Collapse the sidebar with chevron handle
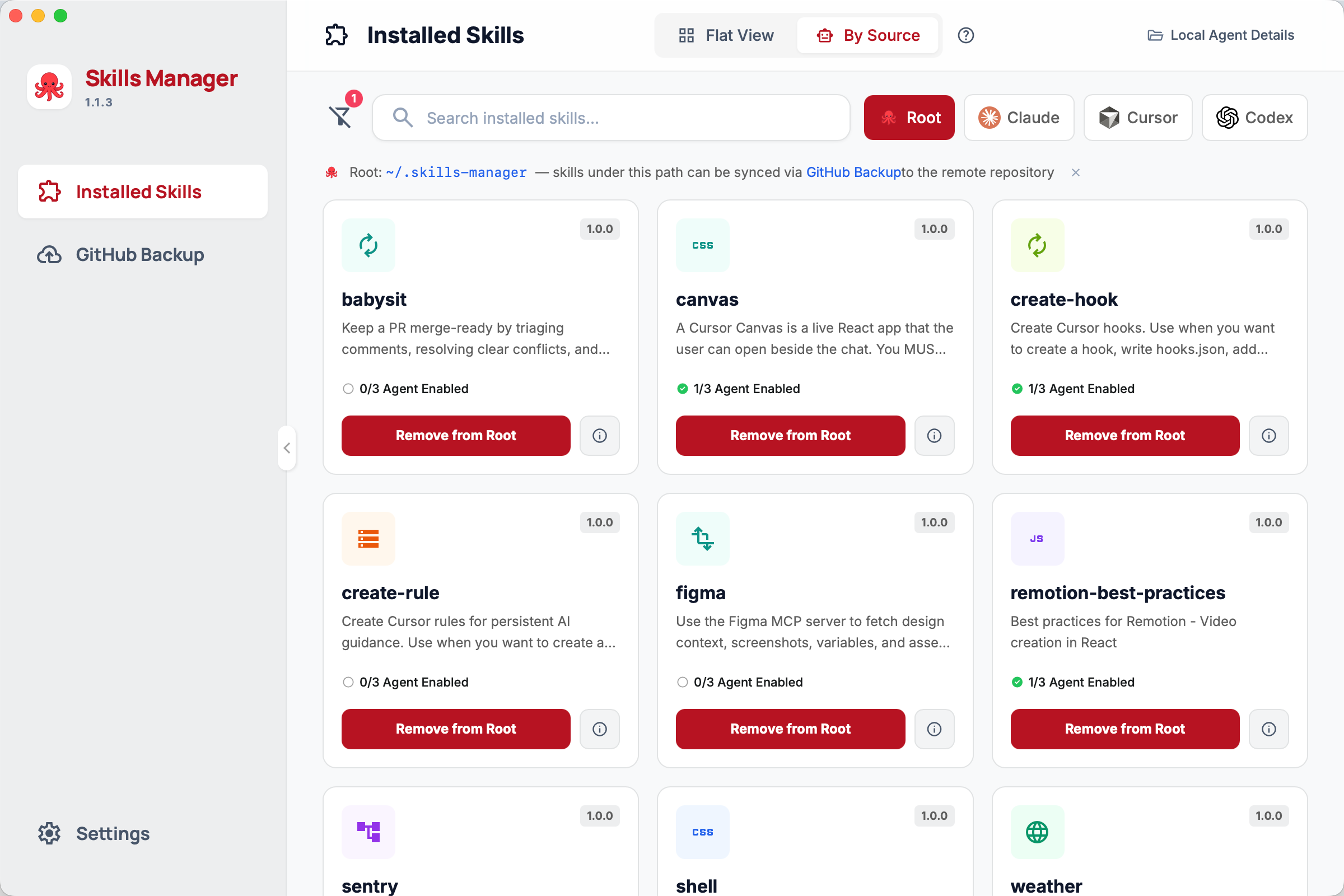 point(287,448)
